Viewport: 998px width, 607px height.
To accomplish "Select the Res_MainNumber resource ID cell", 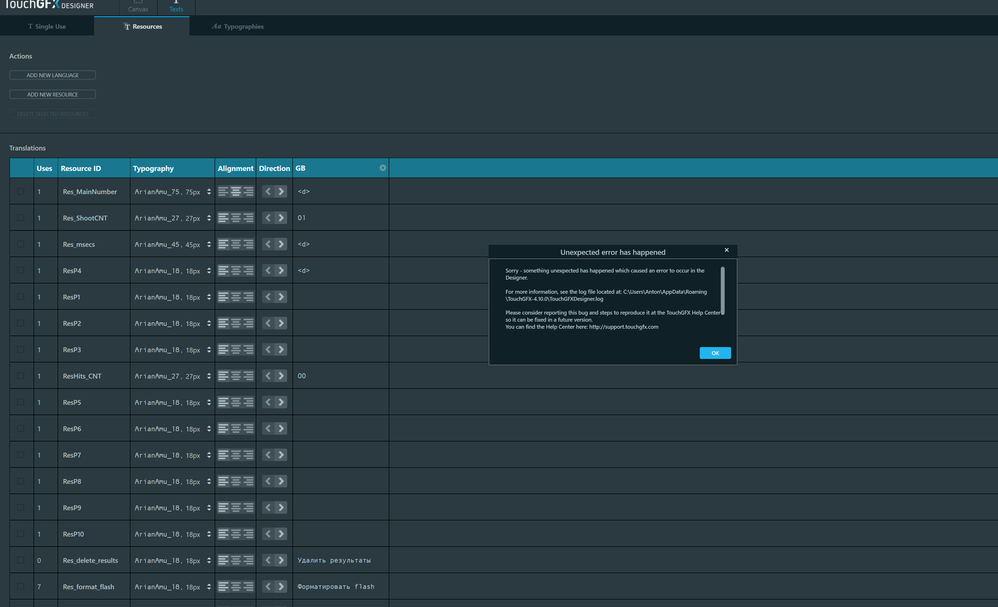I will click(94, 192).
